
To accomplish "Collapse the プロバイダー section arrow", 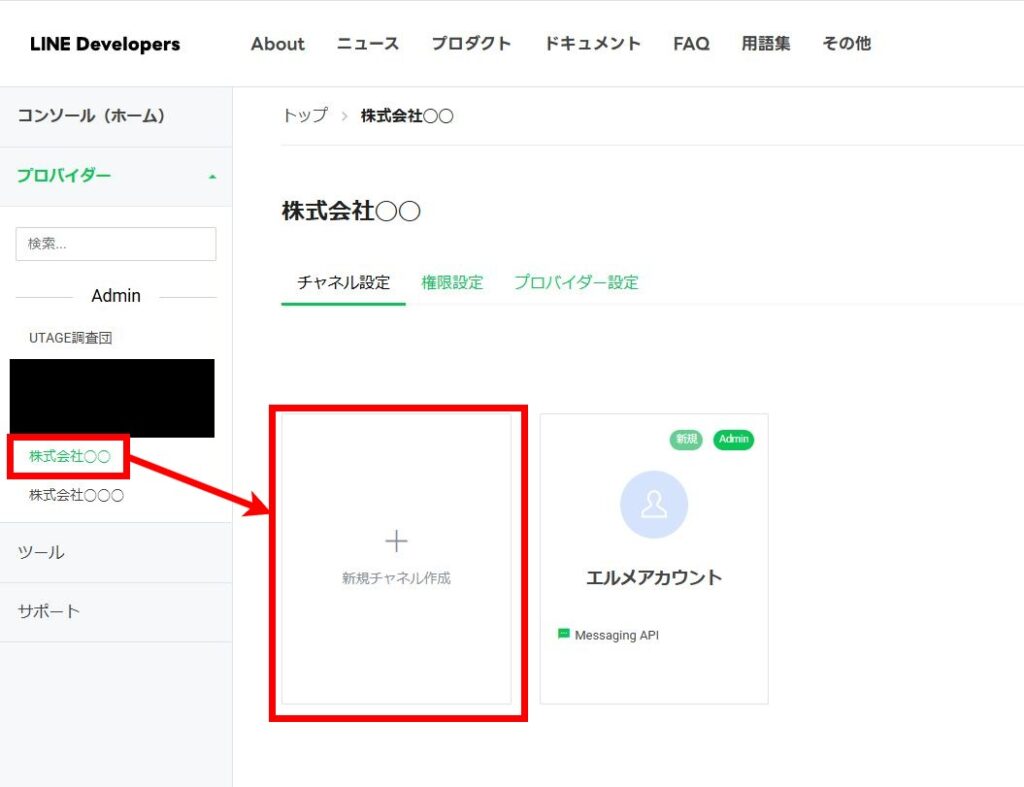I will (211, 177).
